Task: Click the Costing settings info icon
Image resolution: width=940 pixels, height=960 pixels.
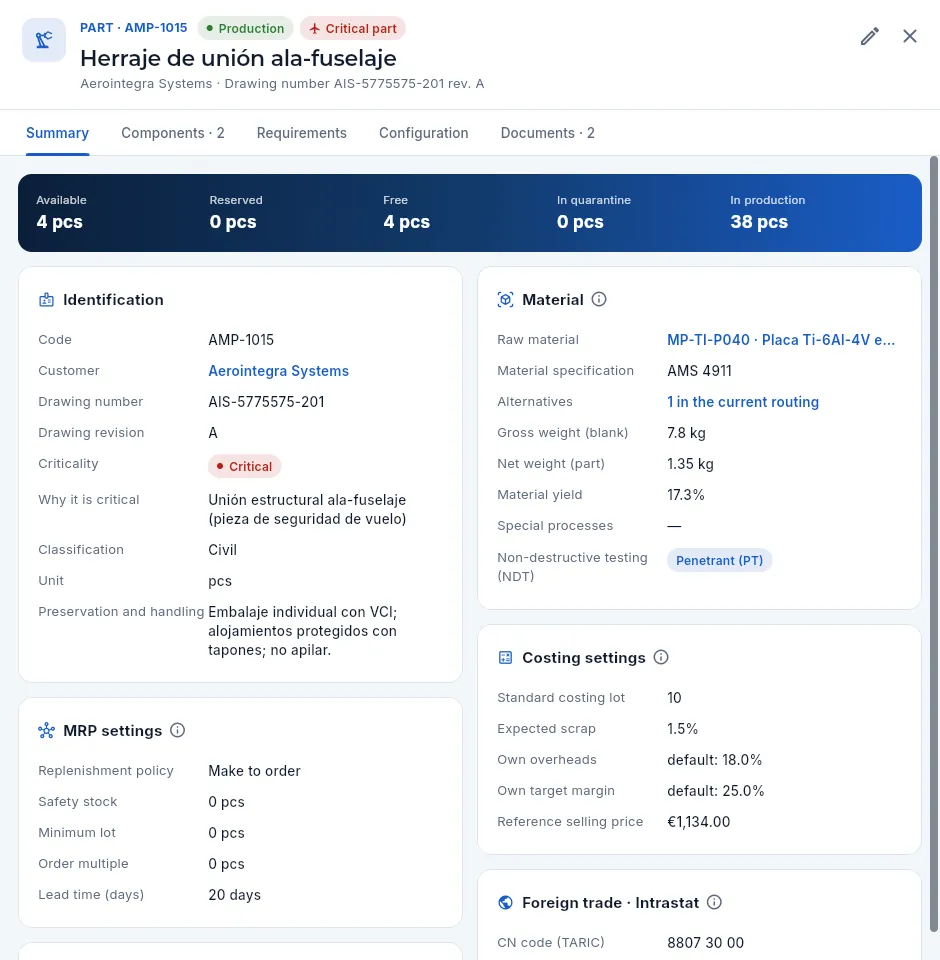Action: (x=661, y=657)
